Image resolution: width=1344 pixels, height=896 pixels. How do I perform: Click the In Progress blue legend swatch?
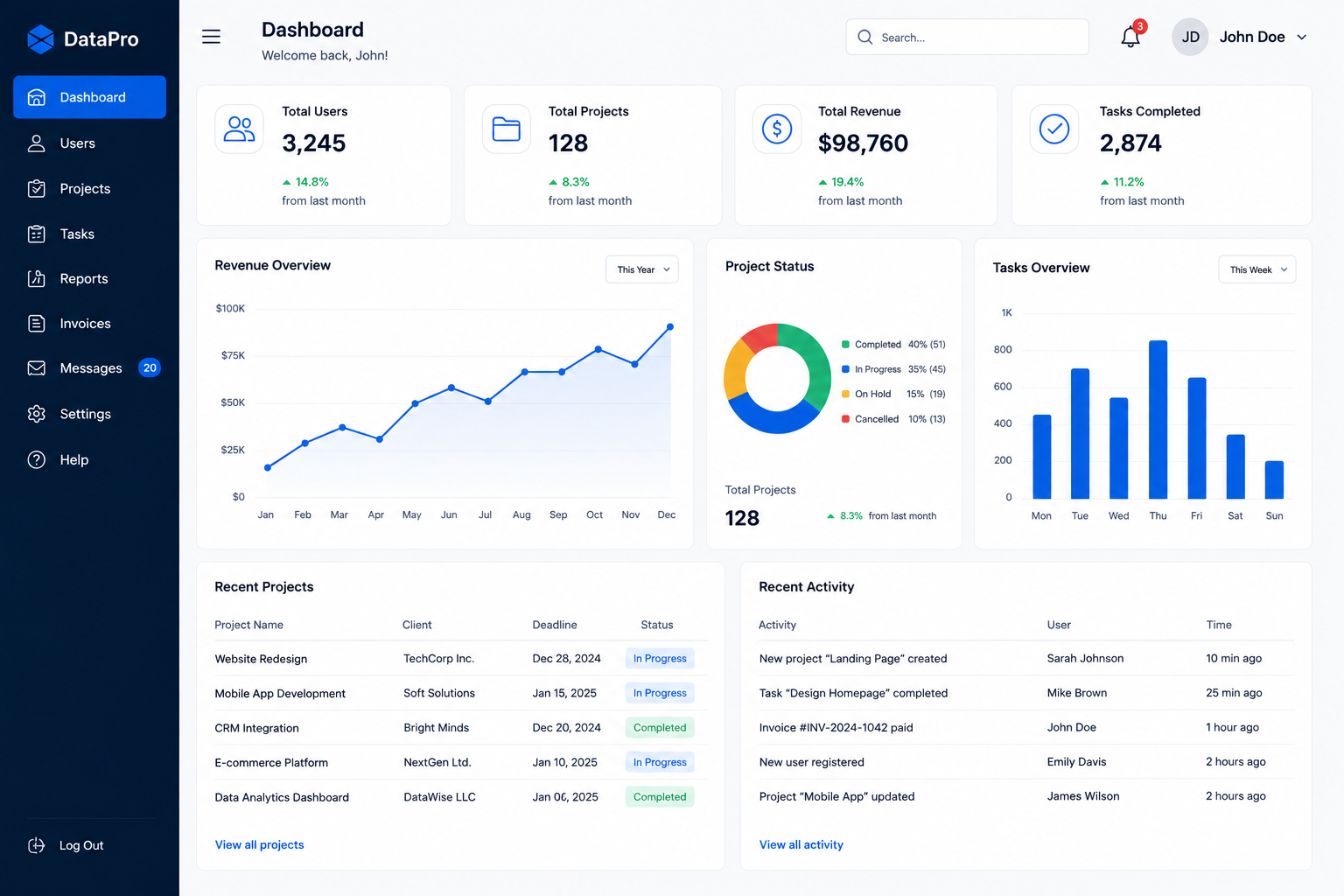point(845,369)
